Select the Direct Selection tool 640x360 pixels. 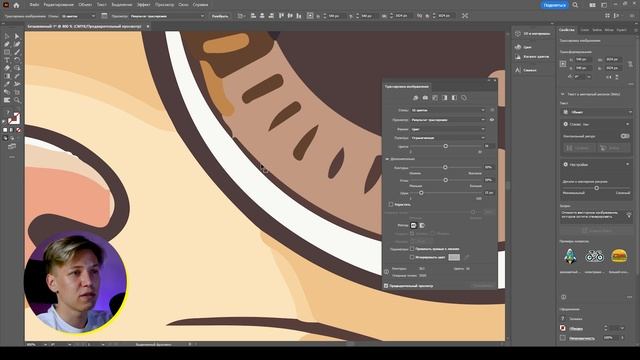[17, 37]
